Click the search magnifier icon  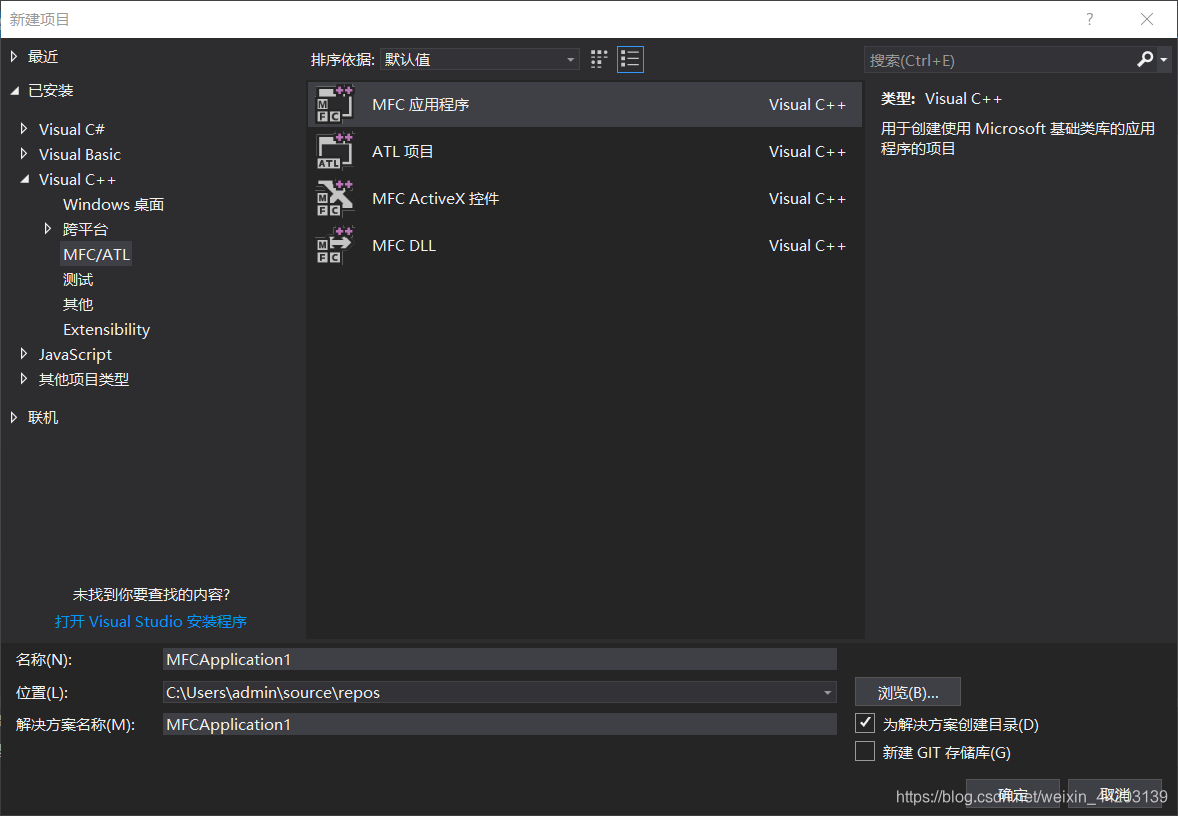(x=1145, y=59)
